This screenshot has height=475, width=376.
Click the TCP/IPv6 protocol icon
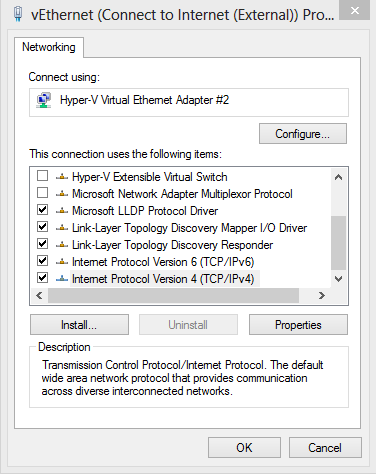point(62,262)
